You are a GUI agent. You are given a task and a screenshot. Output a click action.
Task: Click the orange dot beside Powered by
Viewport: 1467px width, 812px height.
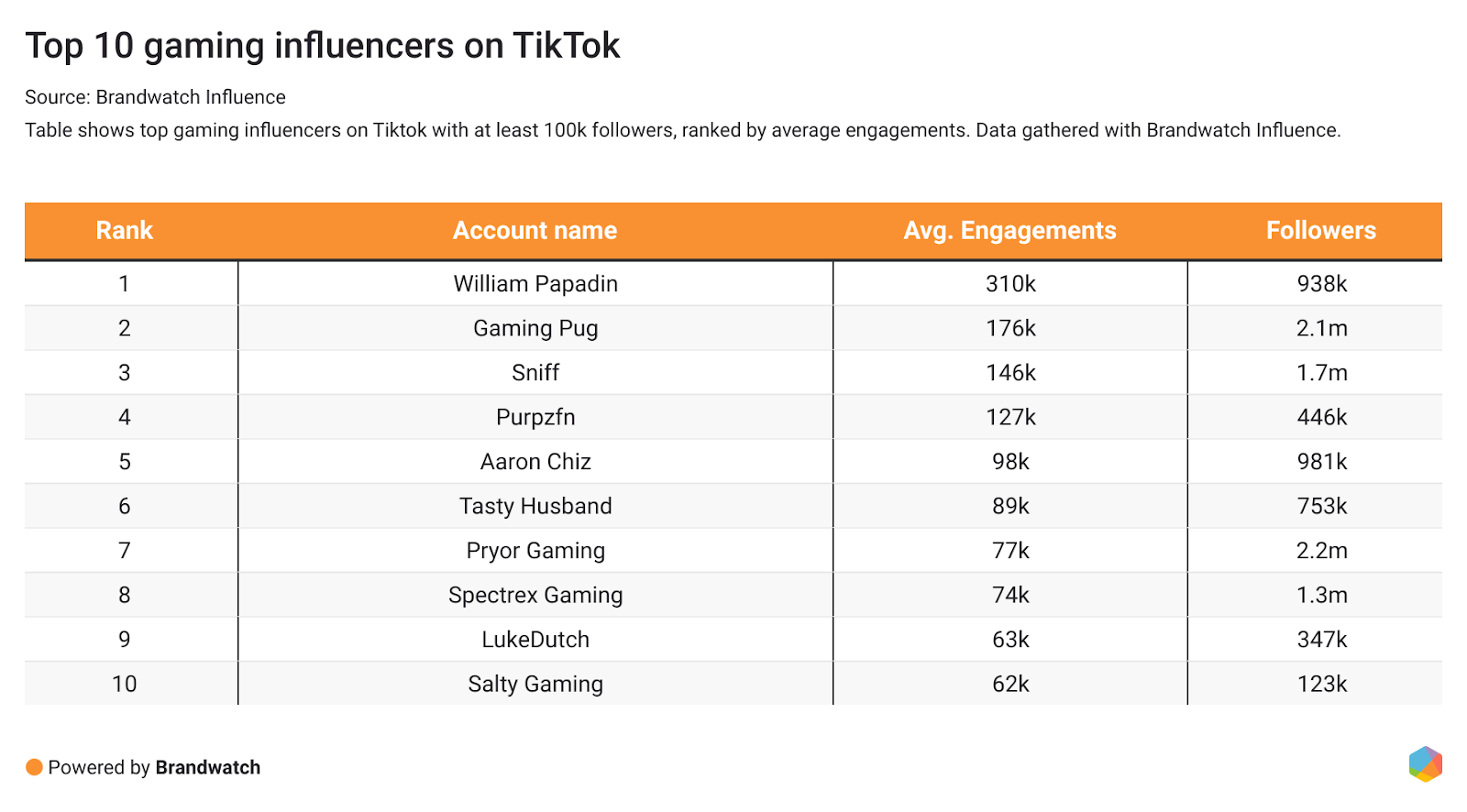click(x=34, y=768)
